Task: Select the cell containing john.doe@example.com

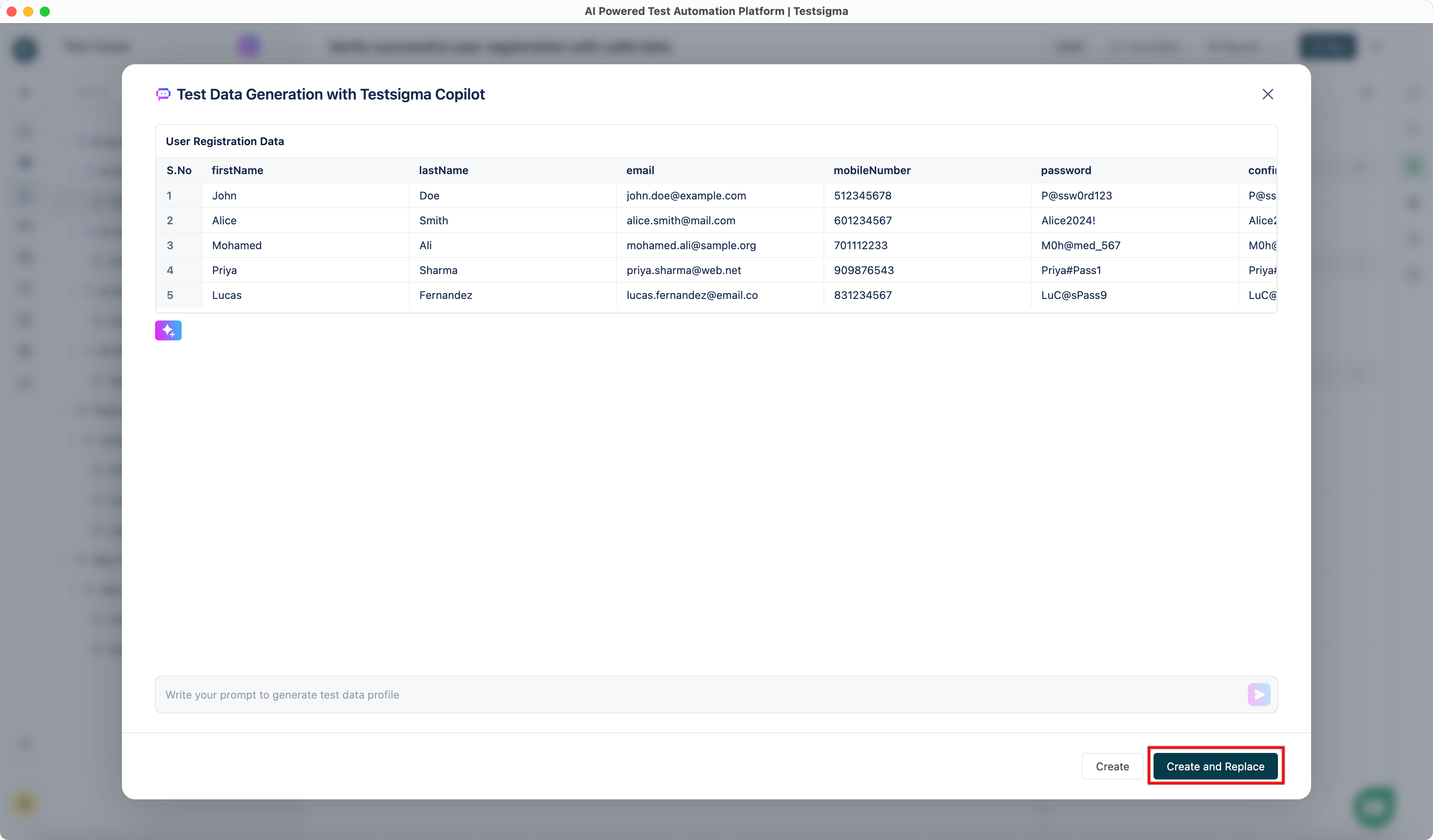Action: [x=686, y=196]
